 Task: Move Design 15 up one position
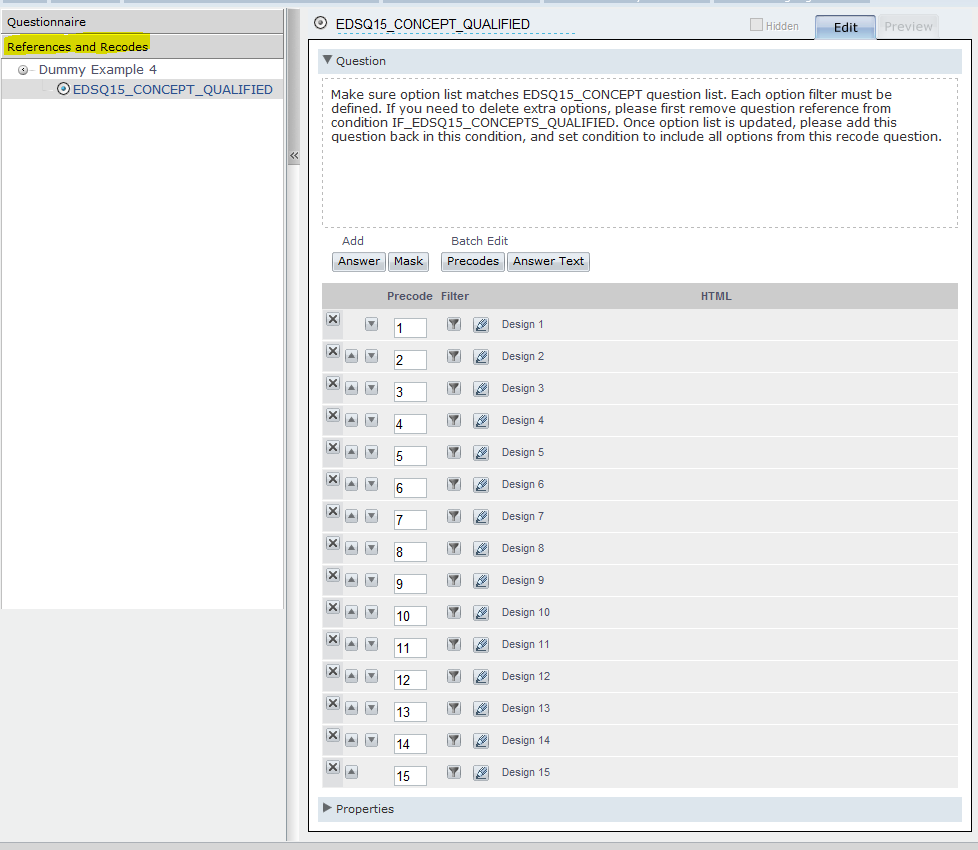tap(352, 772)
